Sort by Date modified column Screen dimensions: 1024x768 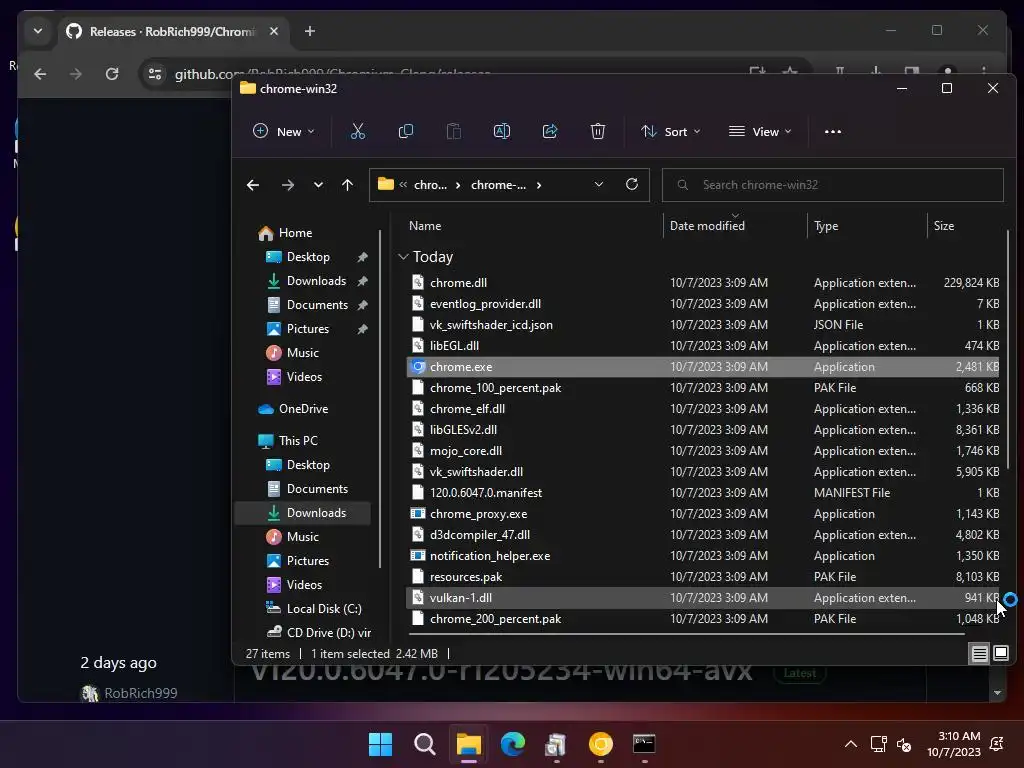[707, 226]
